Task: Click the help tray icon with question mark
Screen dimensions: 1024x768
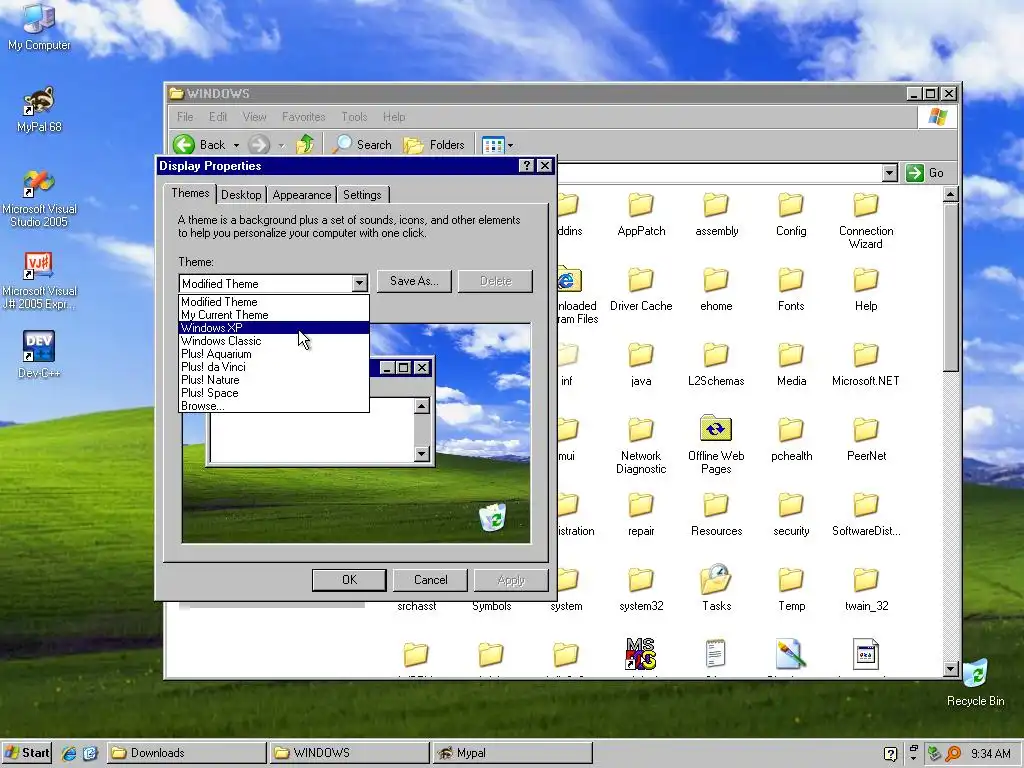Action: (x=889, y=754)
